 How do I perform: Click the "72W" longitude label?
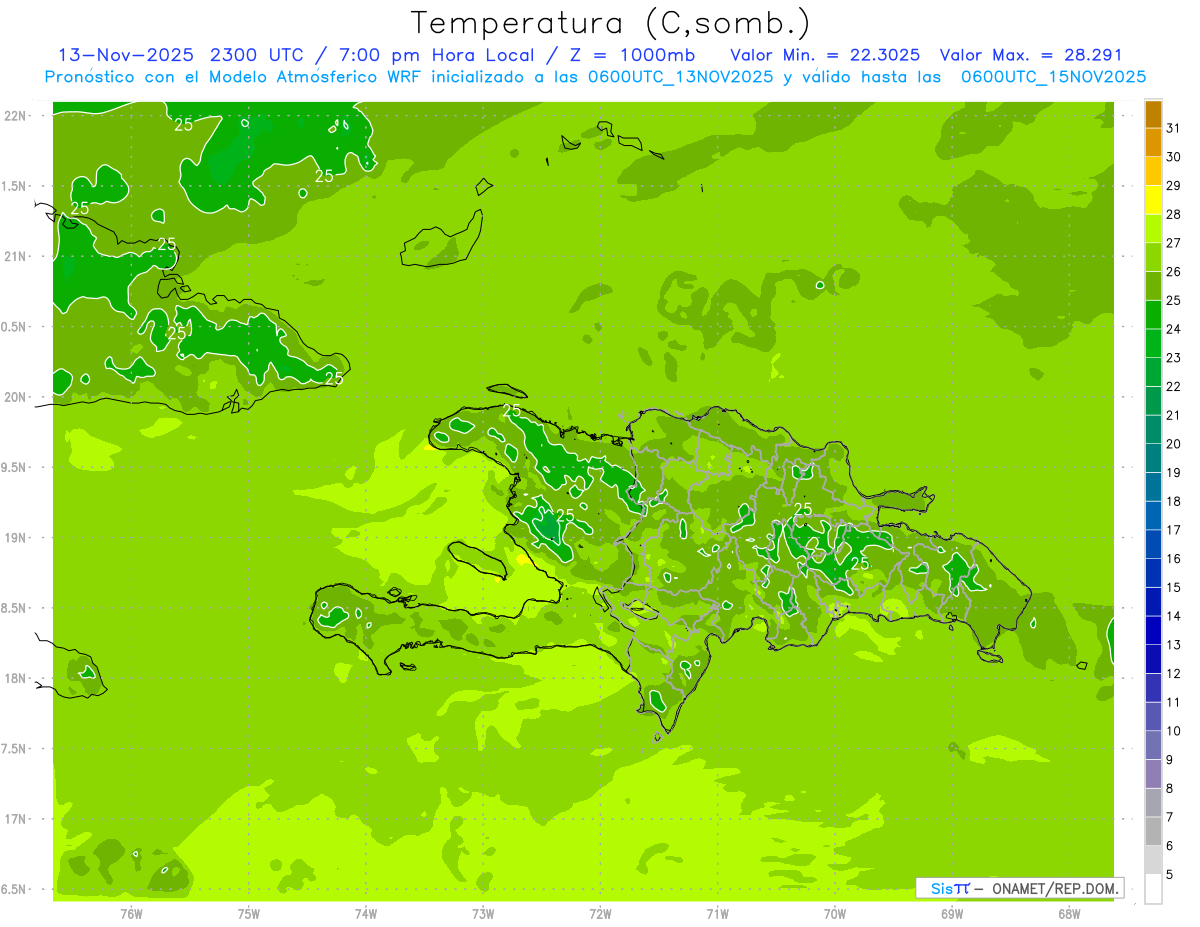[x=600, y=913]
